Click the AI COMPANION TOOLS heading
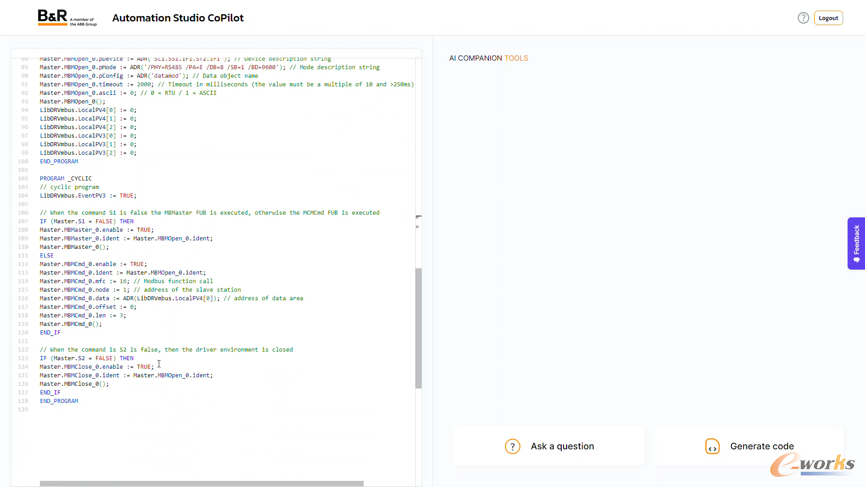 point(488,58)
